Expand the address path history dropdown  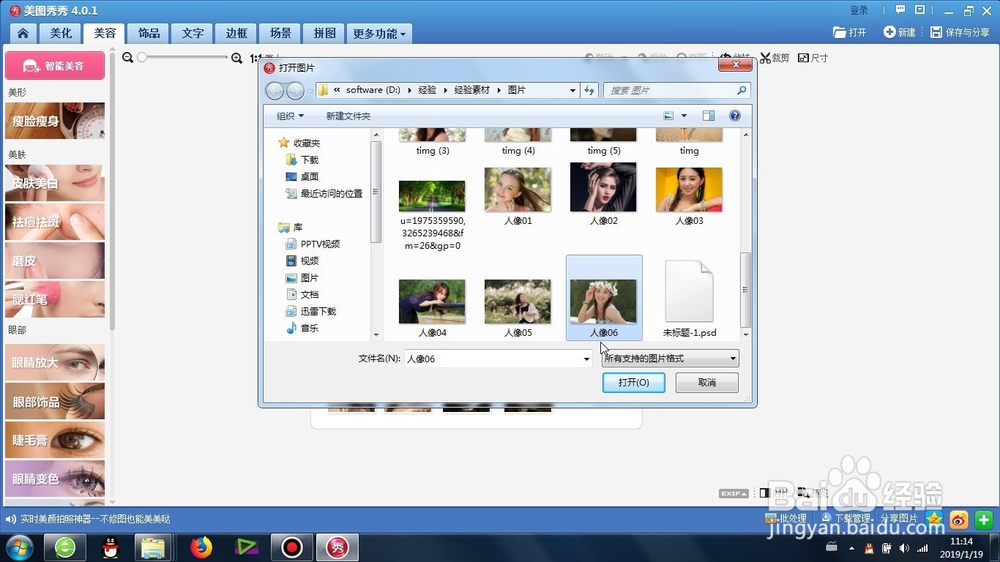click(x=572, y=91)
